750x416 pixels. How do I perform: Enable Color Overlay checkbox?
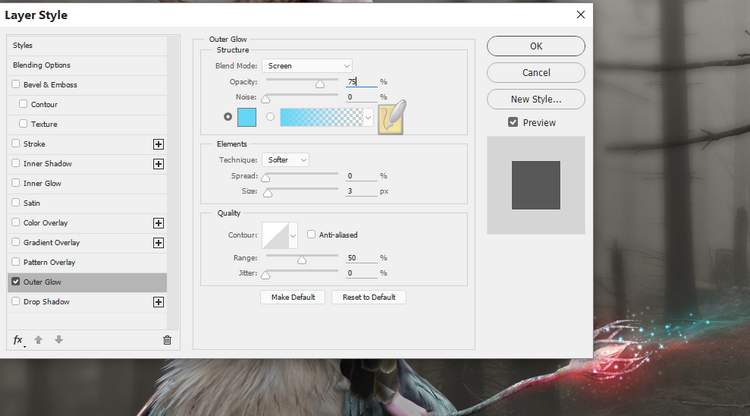pos(16,222)
